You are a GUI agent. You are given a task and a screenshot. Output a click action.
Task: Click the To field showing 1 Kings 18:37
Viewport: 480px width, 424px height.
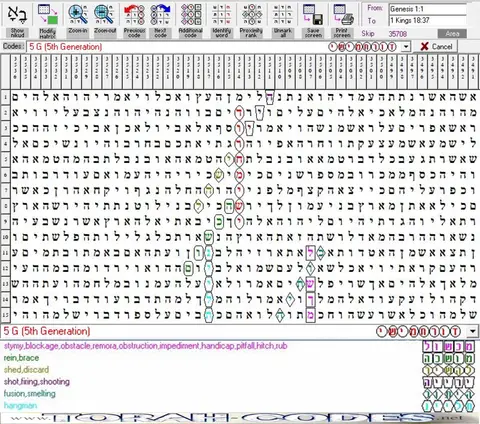coord(428,21)
